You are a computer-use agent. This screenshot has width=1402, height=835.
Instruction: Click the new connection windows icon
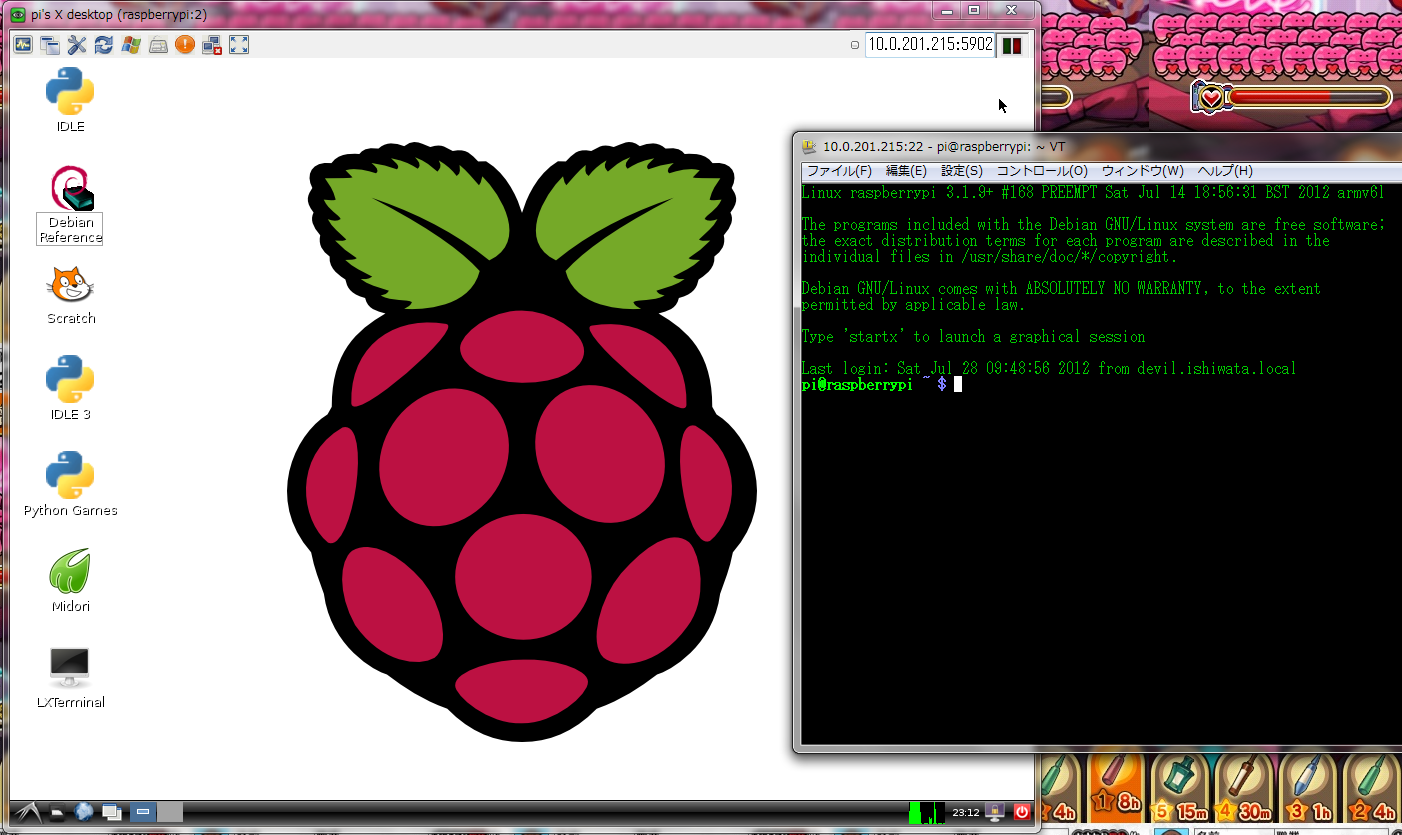point(49,44)
